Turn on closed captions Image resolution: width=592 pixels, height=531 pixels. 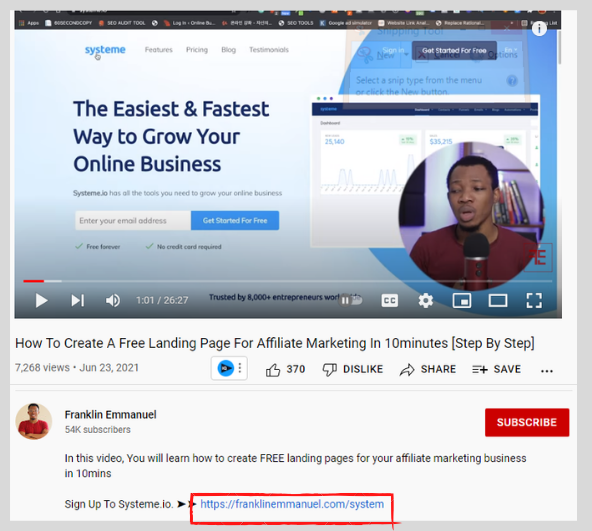[x=390, y=301]
